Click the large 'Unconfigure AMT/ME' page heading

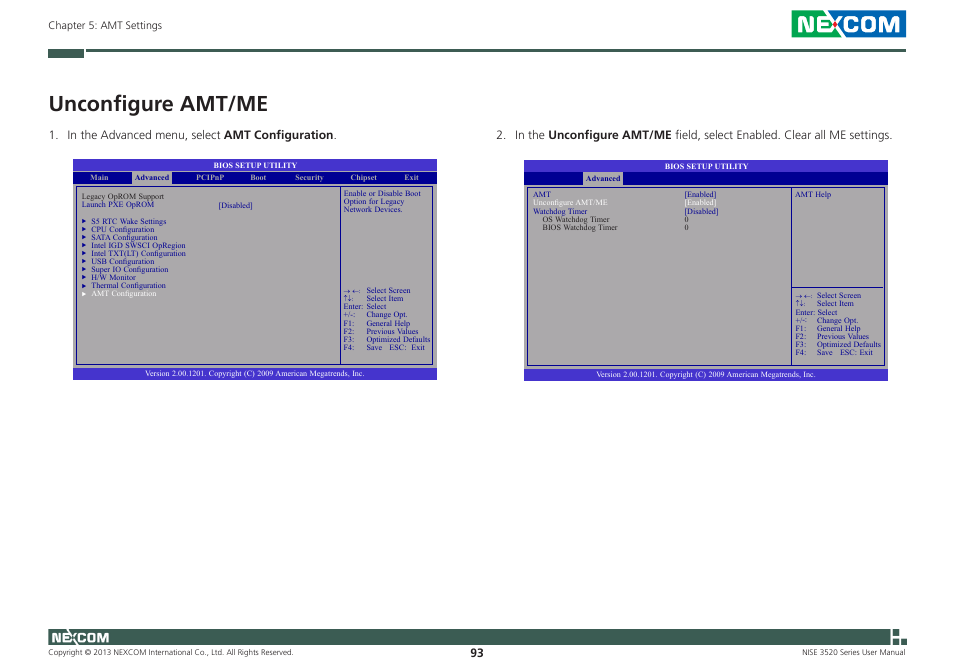(158, 104)
